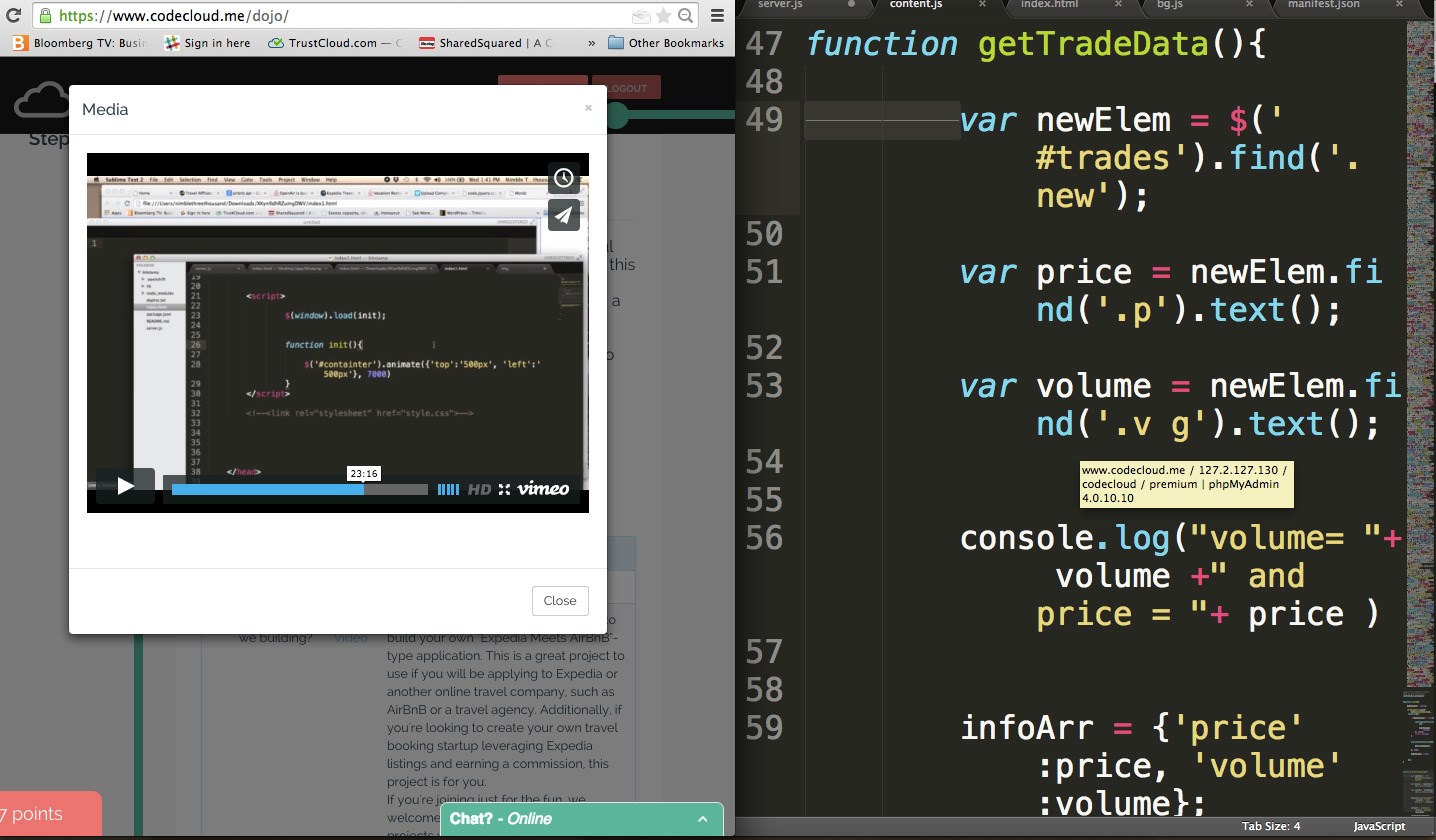Click 'infoArr' on line 59
Screen dimensions: 1436x840
[1027, 727]
